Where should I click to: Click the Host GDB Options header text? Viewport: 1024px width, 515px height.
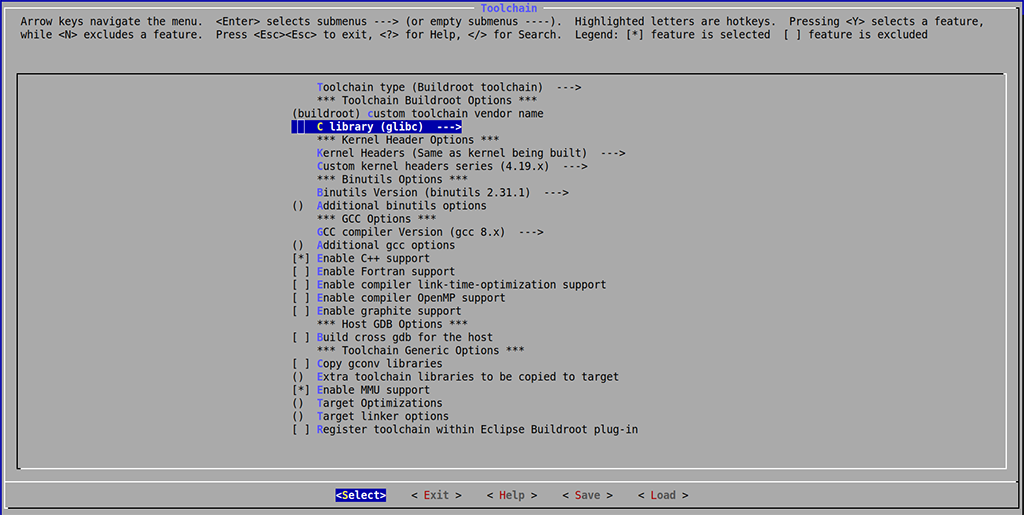click(392, 324)
